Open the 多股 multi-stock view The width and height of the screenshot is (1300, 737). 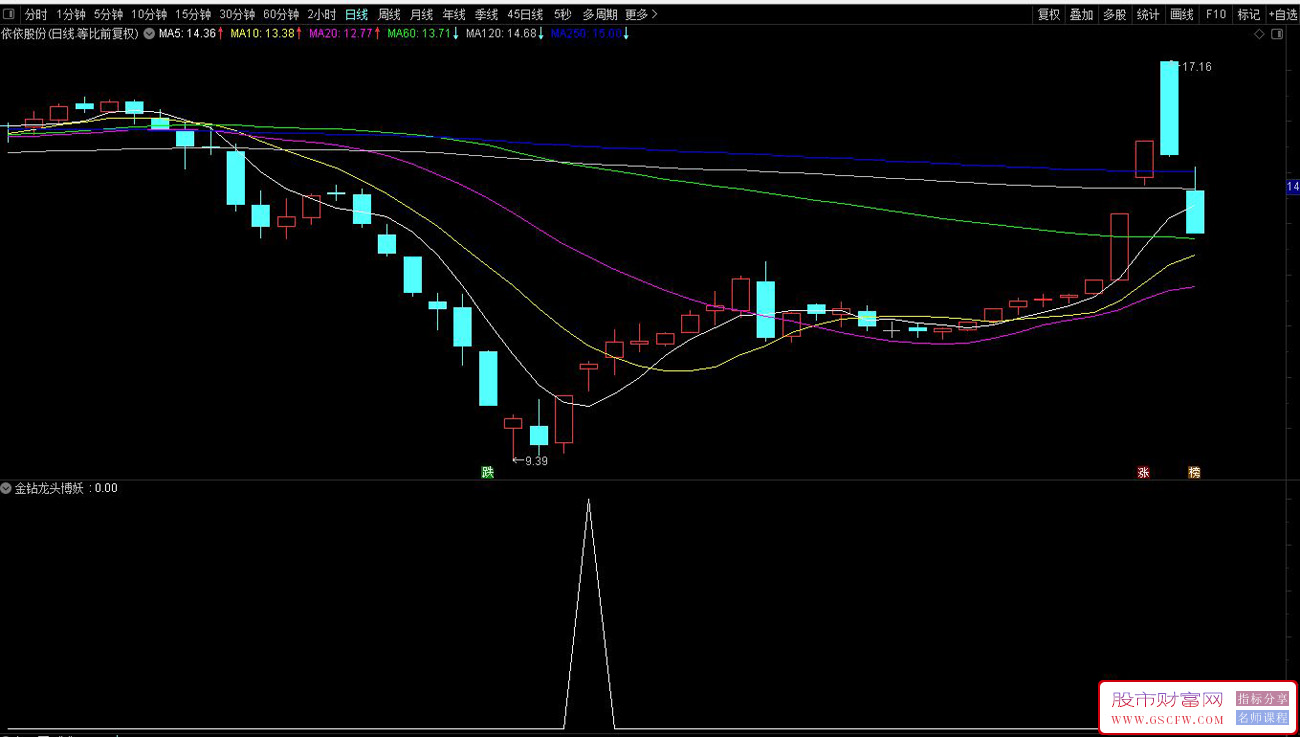pos(1115,14)
